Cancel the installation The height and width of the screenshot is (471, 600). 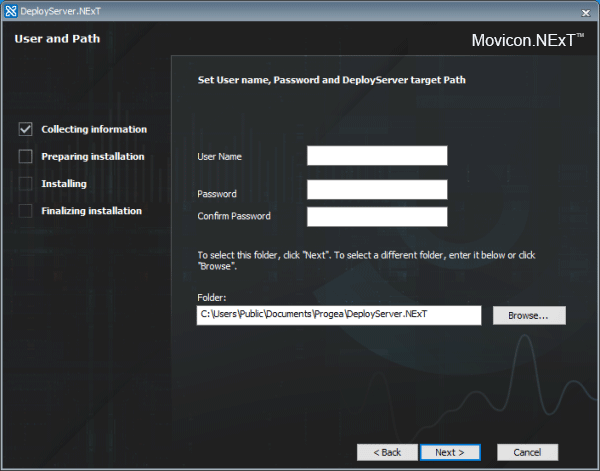pyautogui.click(x=527, y=452)
